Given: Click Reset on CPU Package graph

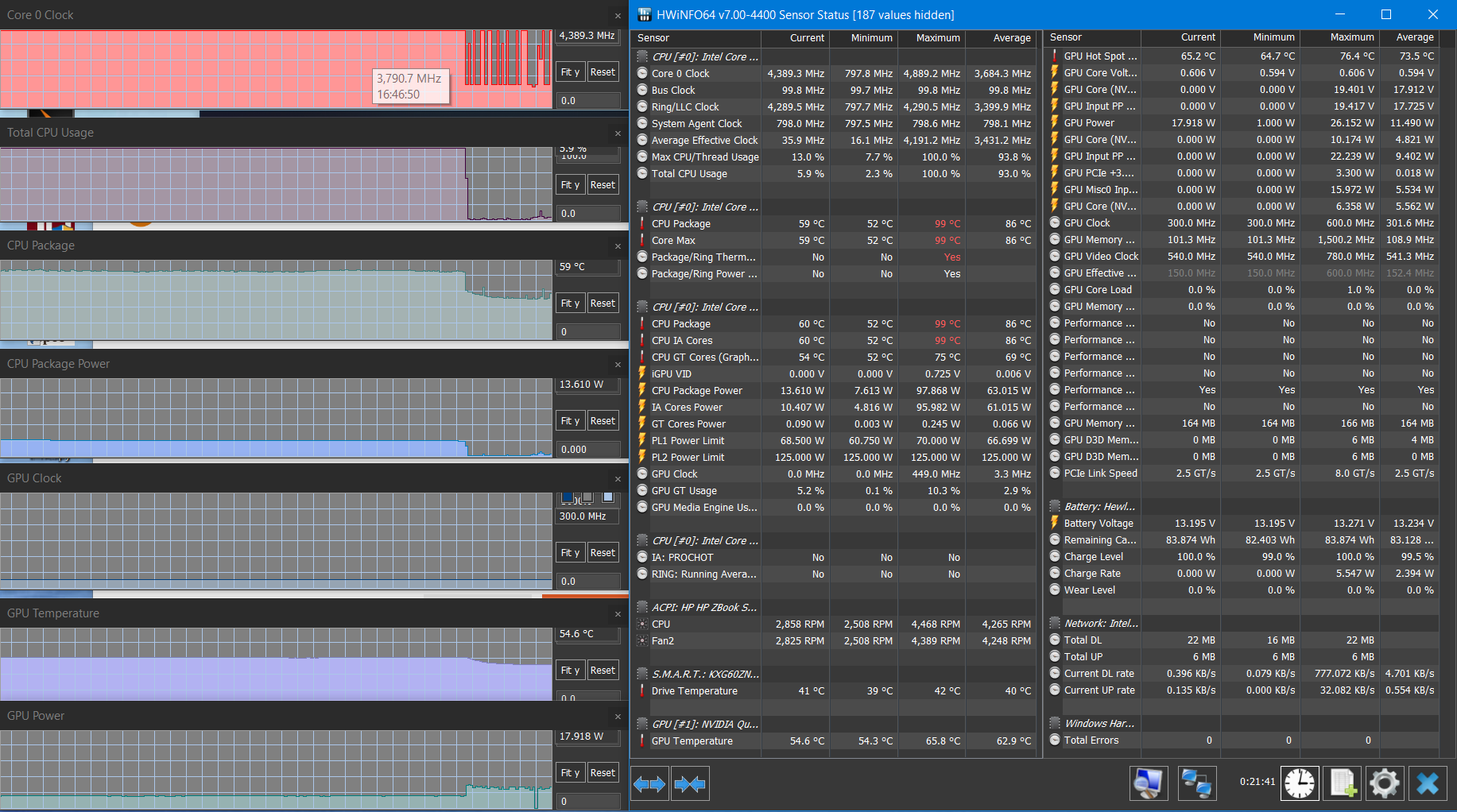Looking at the screenshot, I should [x=603, y=303].
